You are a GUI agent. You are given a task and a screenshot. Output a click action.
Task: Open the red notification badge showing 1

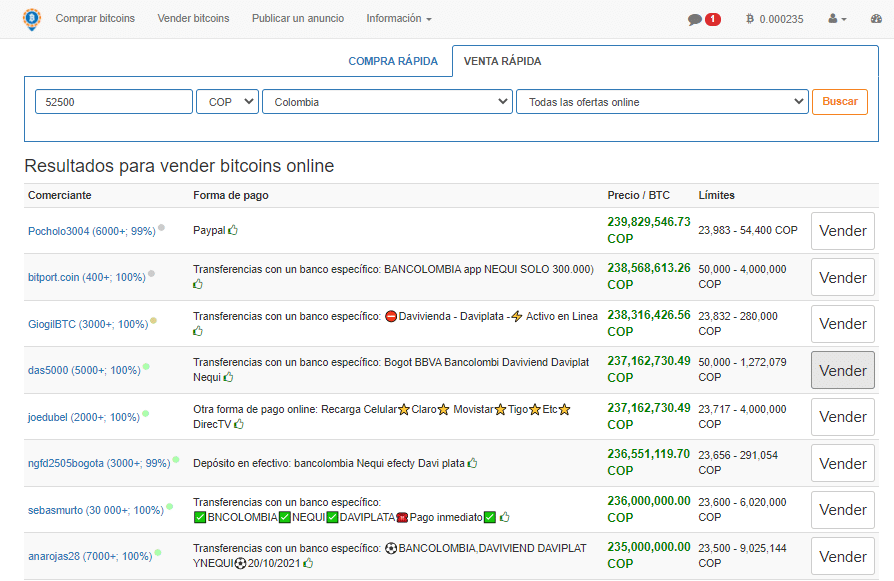point(713,19)
